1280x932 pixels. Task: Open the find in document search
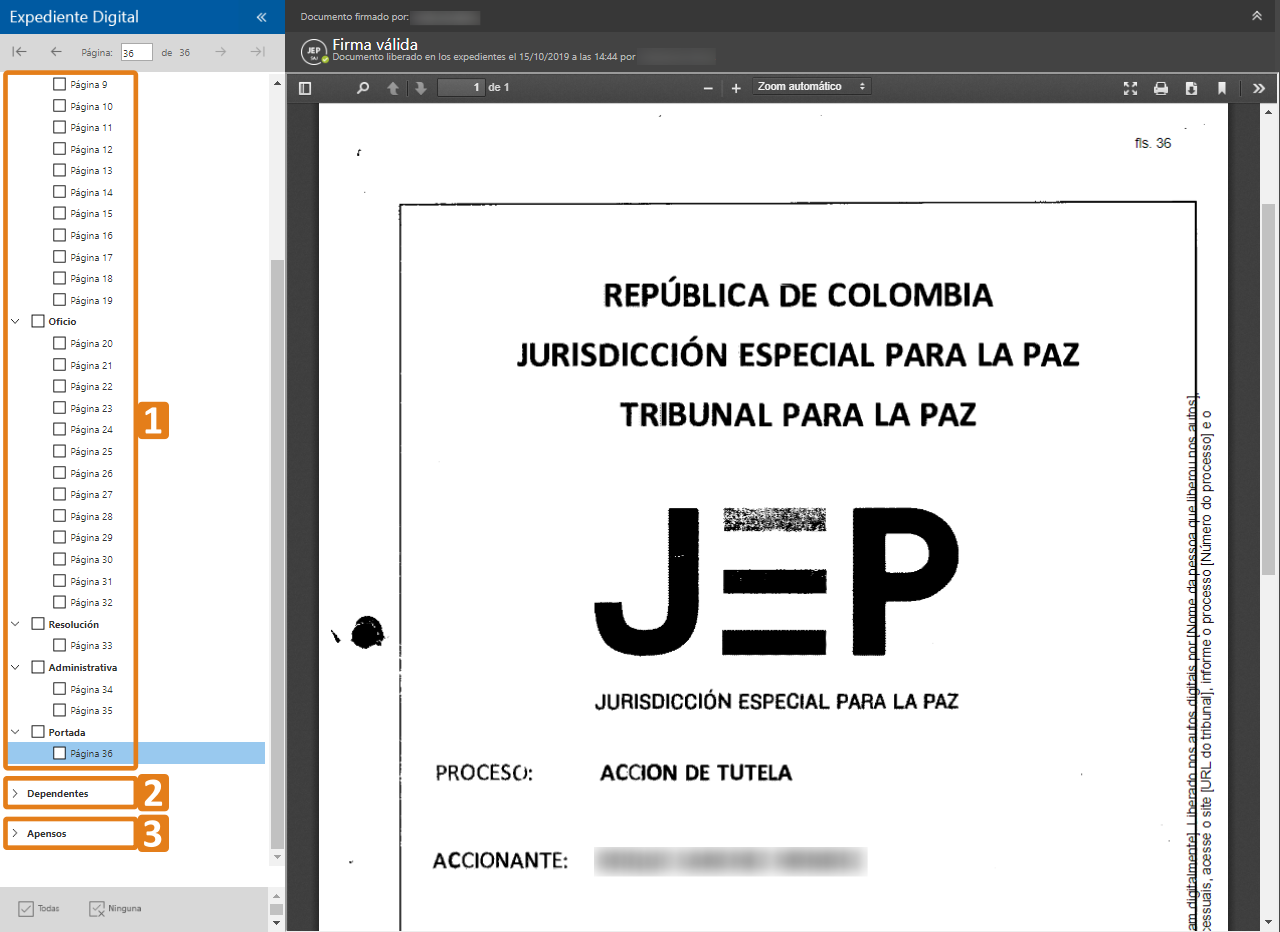click(x=363, y=88)
